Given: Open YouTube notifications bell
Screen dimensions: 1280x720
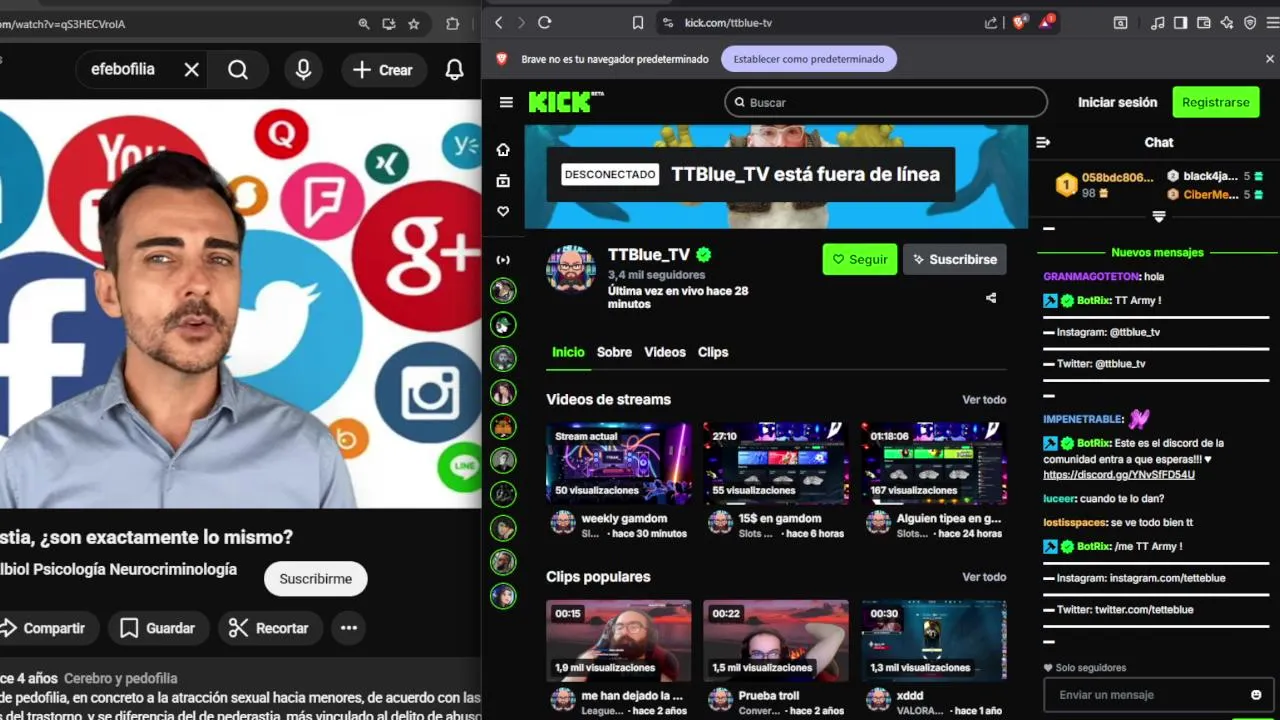Looking at the screenshot, I should coord(454,70).
